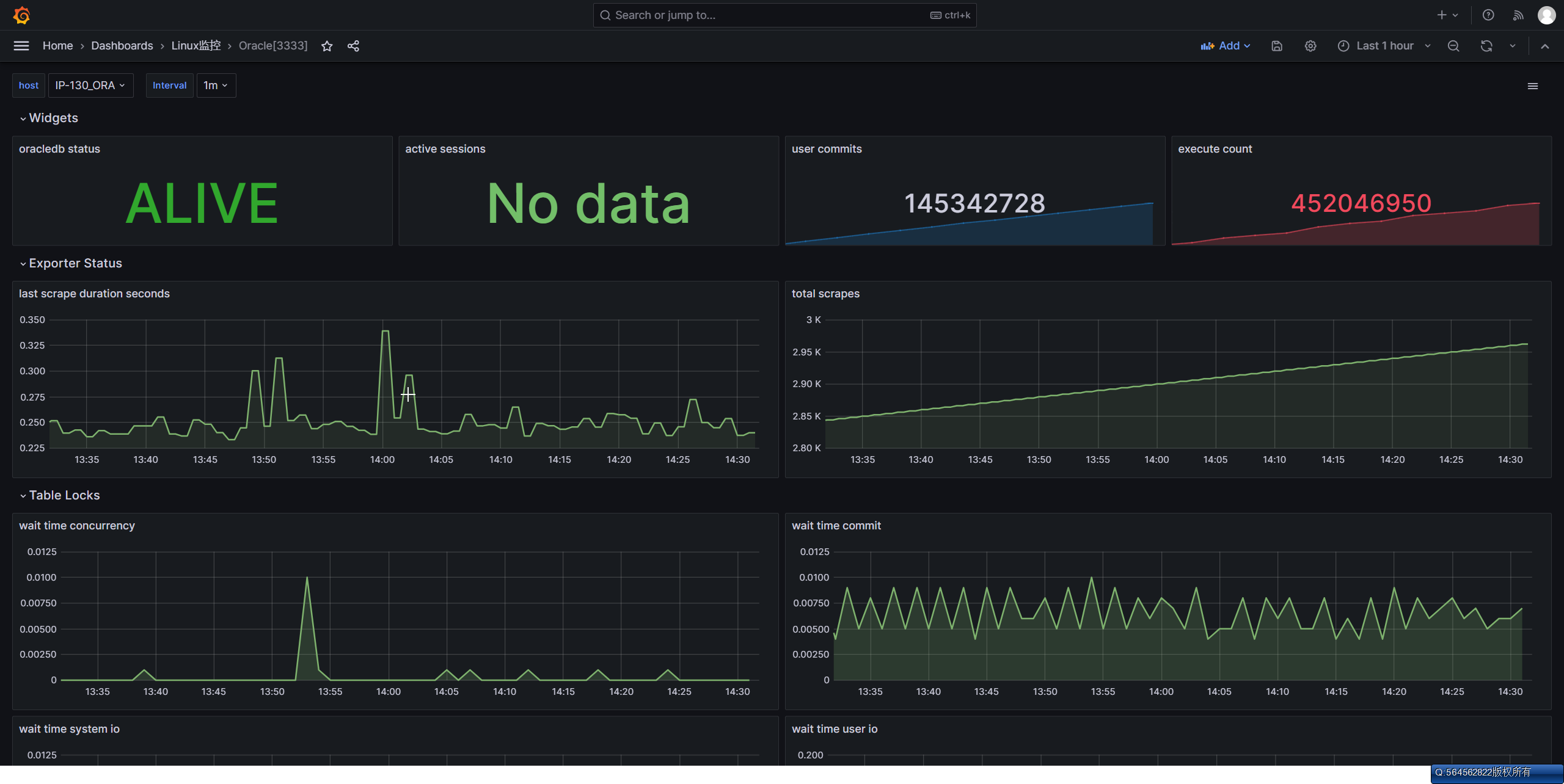Open the Interval 1m dropdown
Image resolution: width=1564 pixels, height=784 pixels.
pyautogui.click(x=216, y=85)
